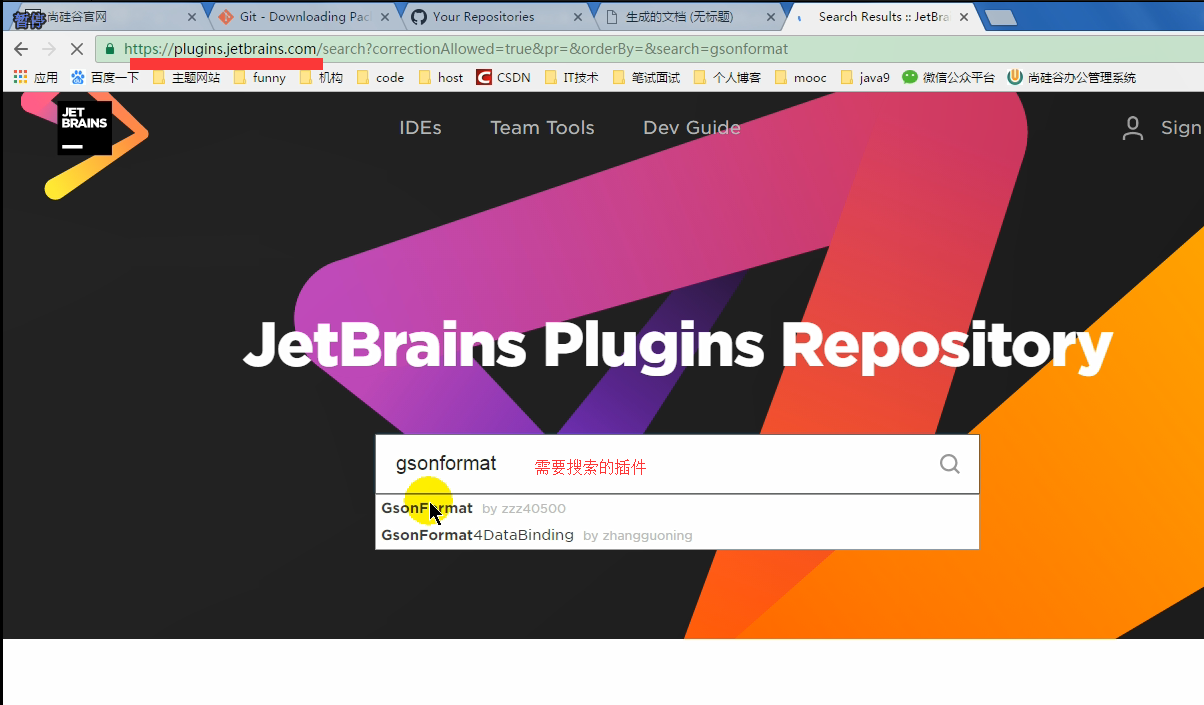Close the 生成的文档 tab
Image resolution: width=1204 pixels, height=705 pixels.
[772, 17]
